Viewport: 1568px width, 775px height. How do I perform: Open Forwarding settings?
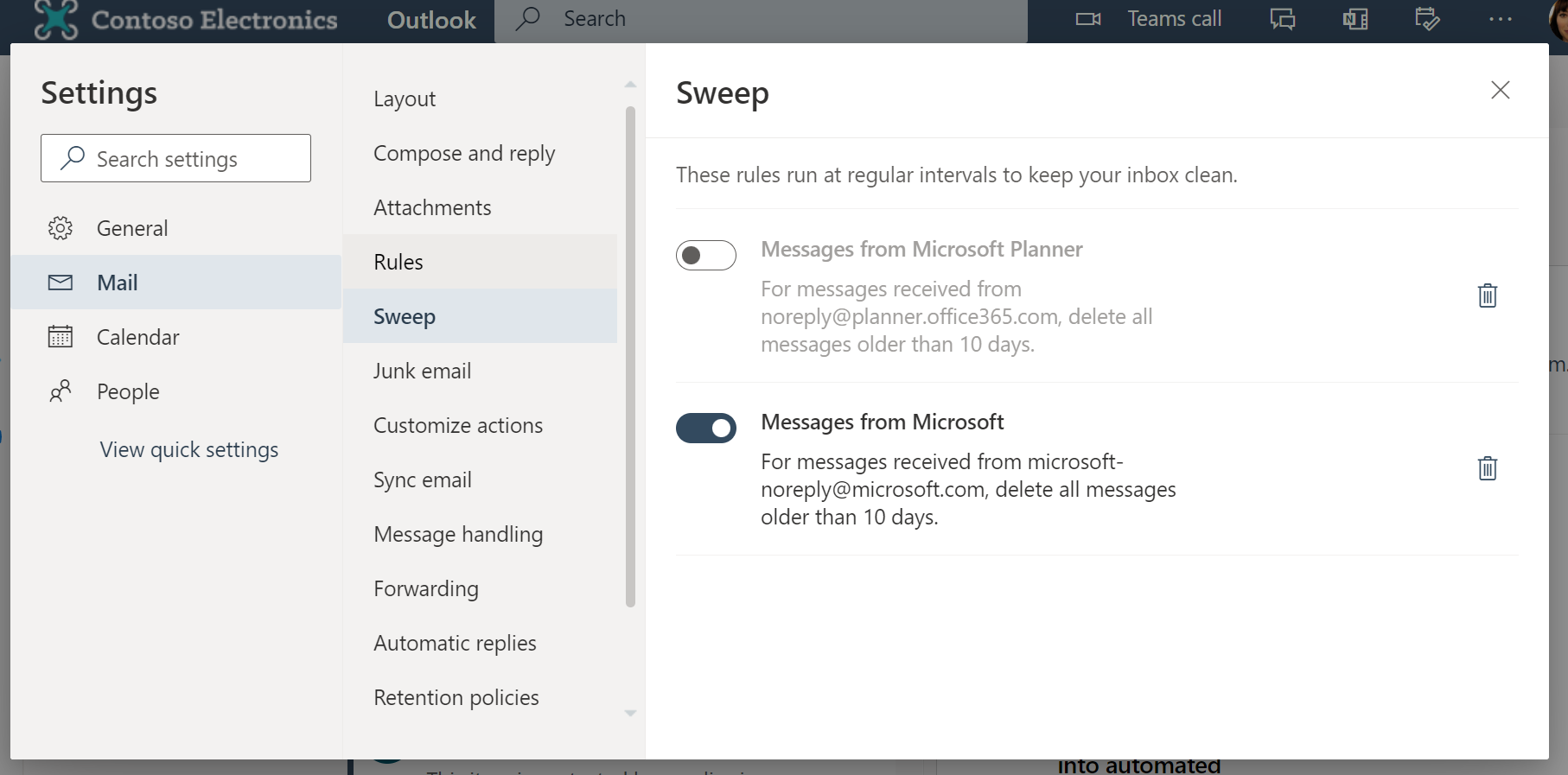pyautogui.click(x=480, y=588)
